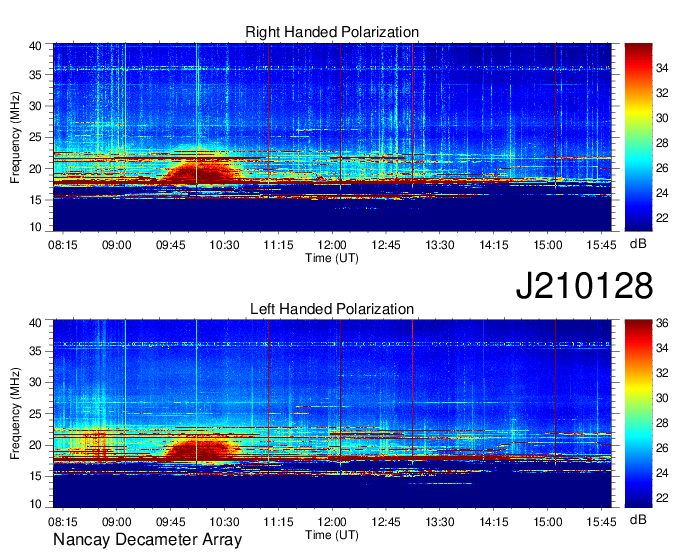Viewport: 680px width, 552px height.
Task: Click the 35 MHz tick label on the Left Handed plot
Action: tap(36, 351)
